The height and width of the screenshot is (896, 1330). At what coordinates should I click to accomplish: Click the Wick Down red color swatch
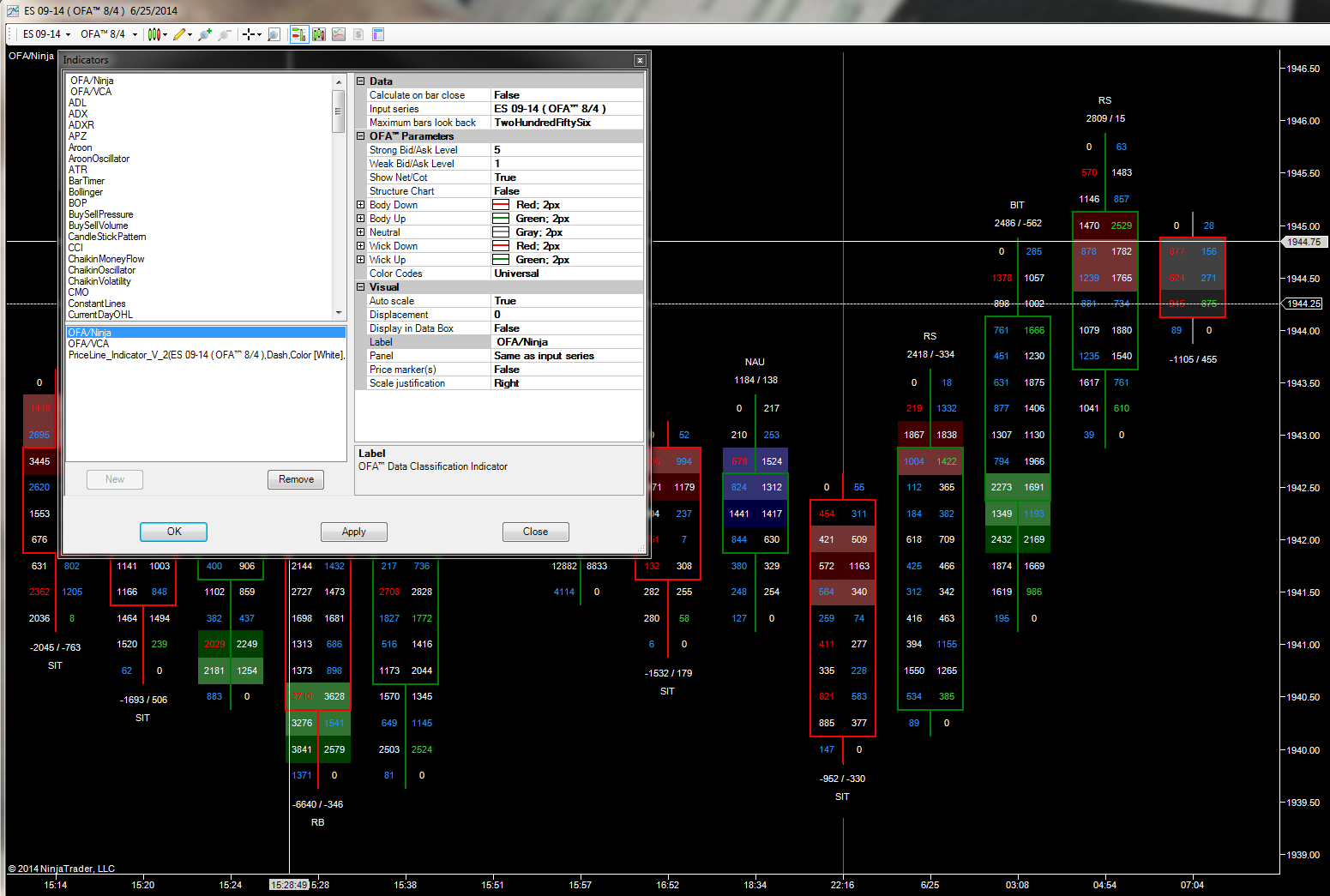click(501, 246)
